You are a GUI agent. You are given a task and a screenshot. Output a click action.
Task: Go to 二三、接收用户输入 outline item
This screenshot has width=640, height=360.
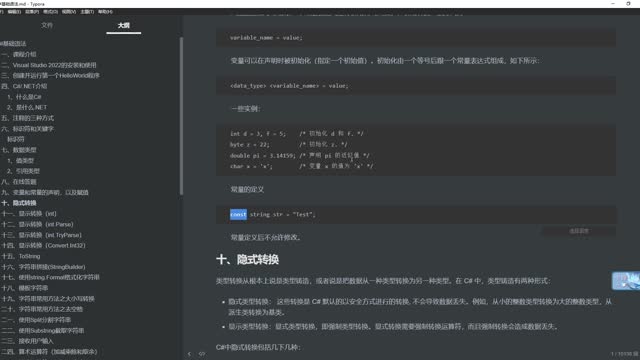(x=28, y=341)
